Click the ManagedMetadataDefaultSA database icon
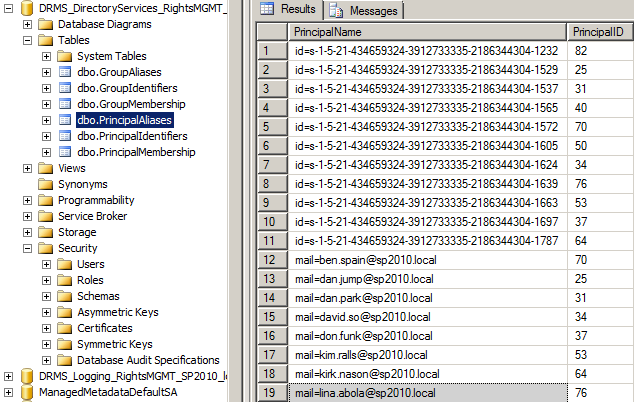The image size is (634, 402). point(28,392)
